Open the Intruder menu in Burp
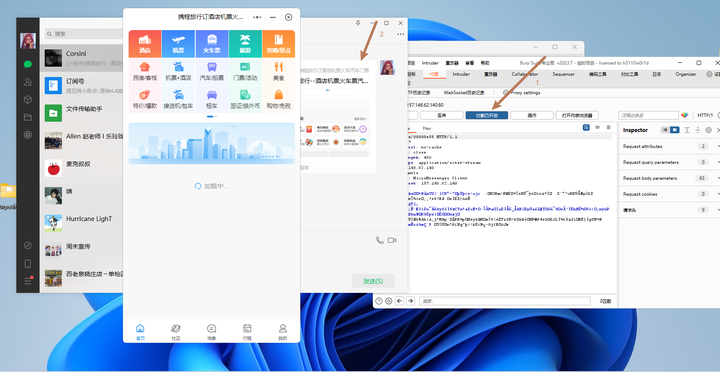 [430, 63]
